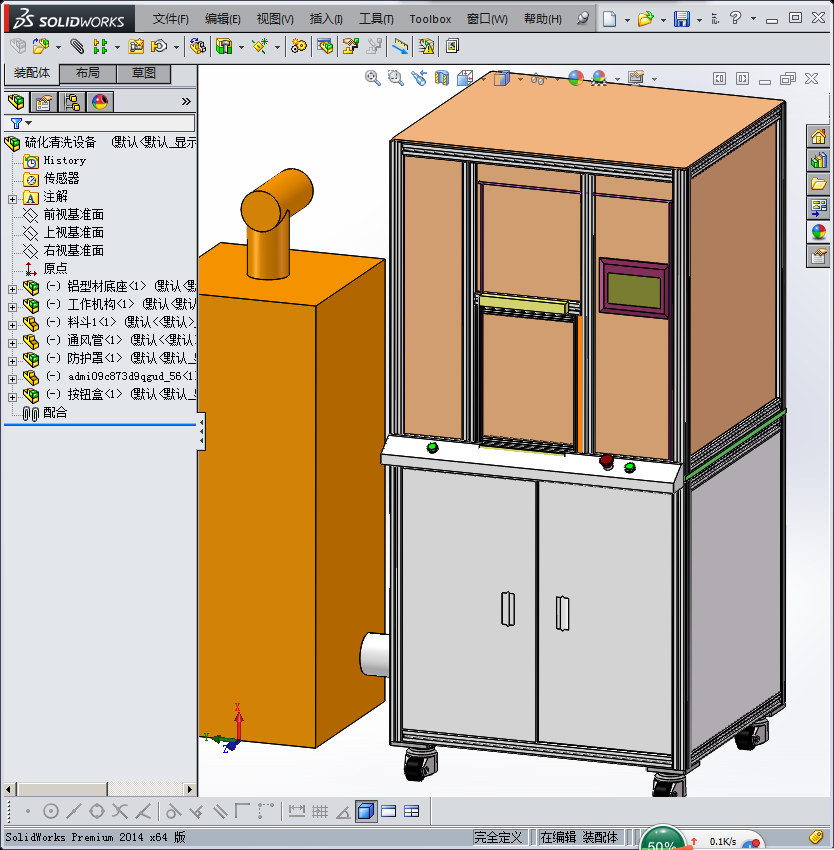834x850 pixels.
Task: Toggle shaded with edges display button
Action: click(366, 811)
